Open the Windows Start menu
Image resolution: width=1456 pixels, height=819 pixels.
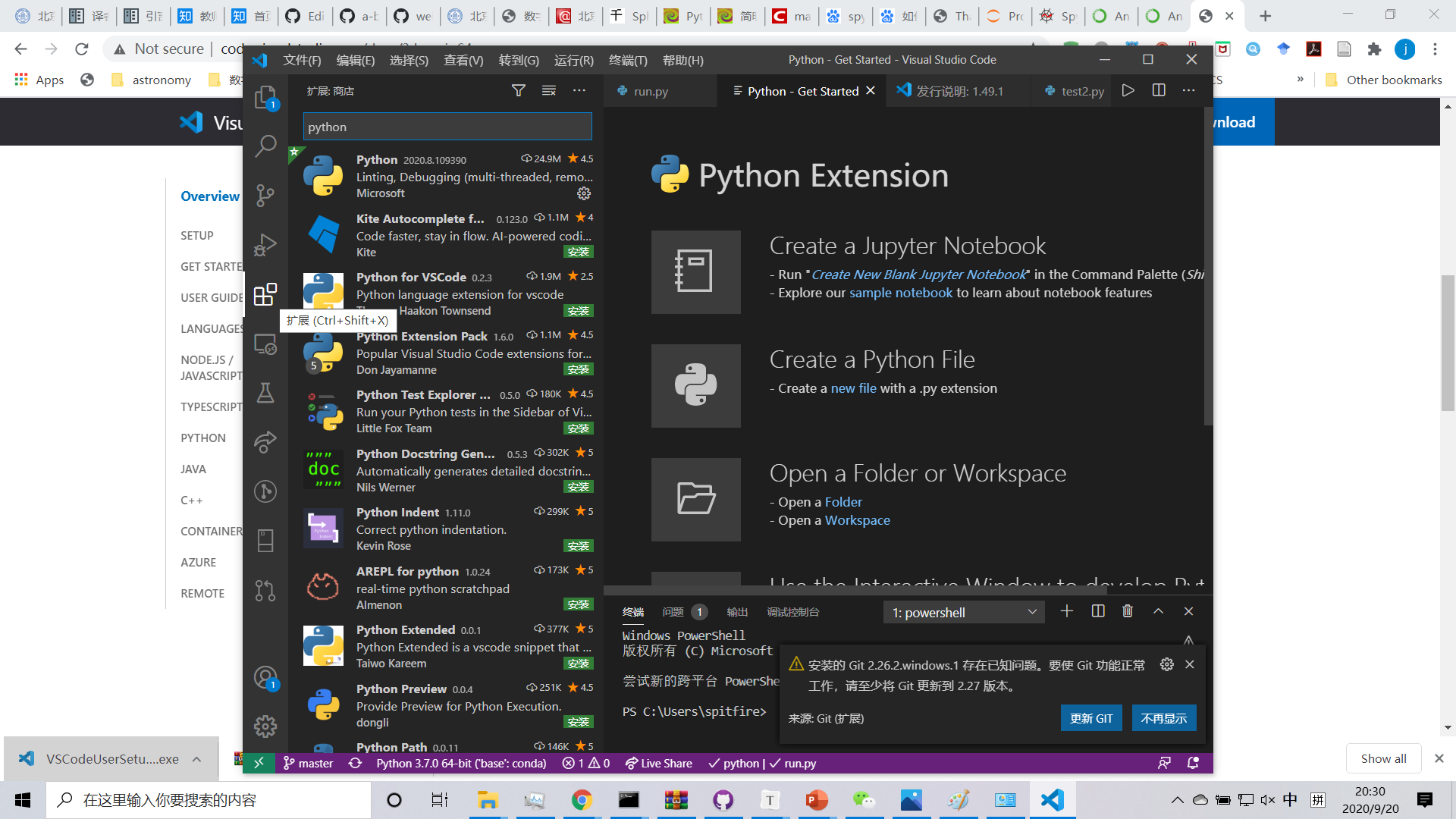(x=23, y=800)
